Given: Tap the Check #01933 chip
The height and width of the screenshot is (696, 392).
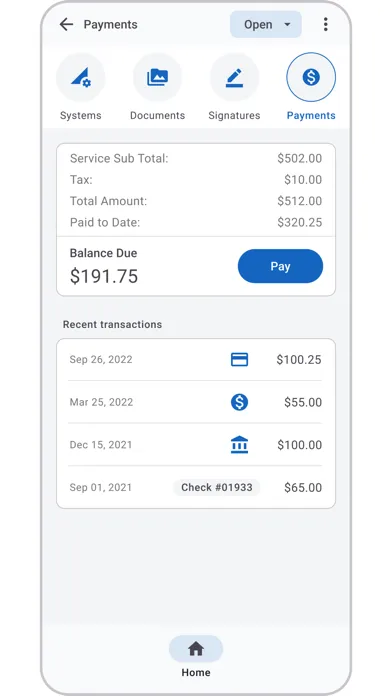Looking at the screenshot, I should 217,487.
